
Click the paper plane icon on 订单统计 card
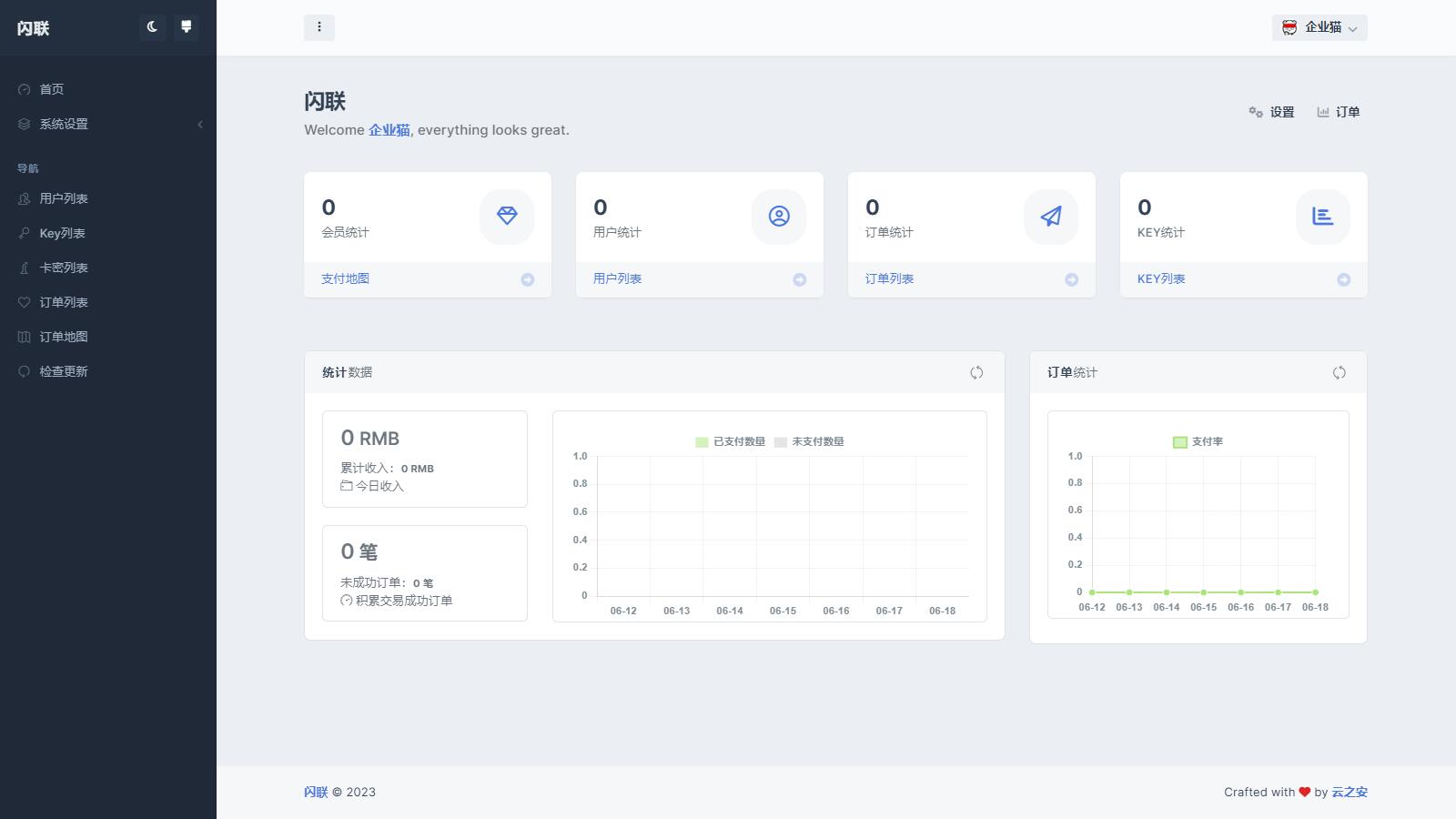pyautogui.click(x=1050, y=217)
